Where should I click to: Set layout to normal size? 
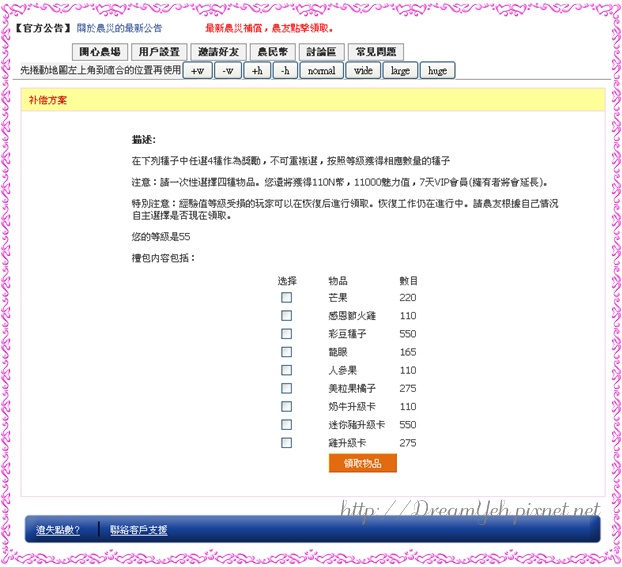click(322, 71)
